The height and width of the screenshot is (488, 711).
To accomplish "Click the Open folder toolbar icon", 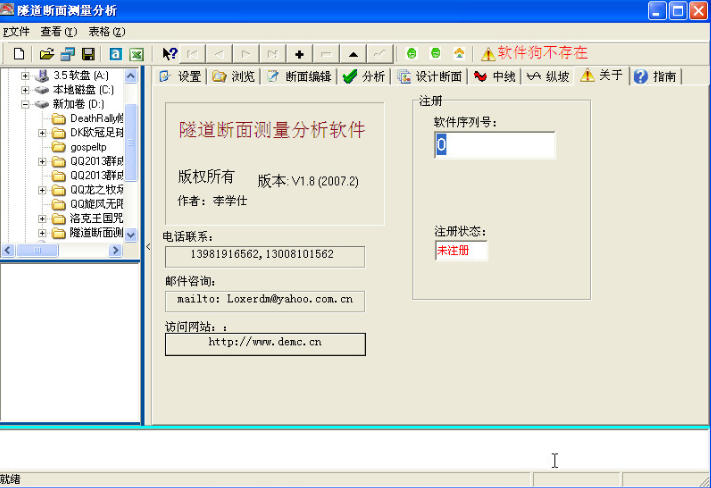I will point(47,53).
